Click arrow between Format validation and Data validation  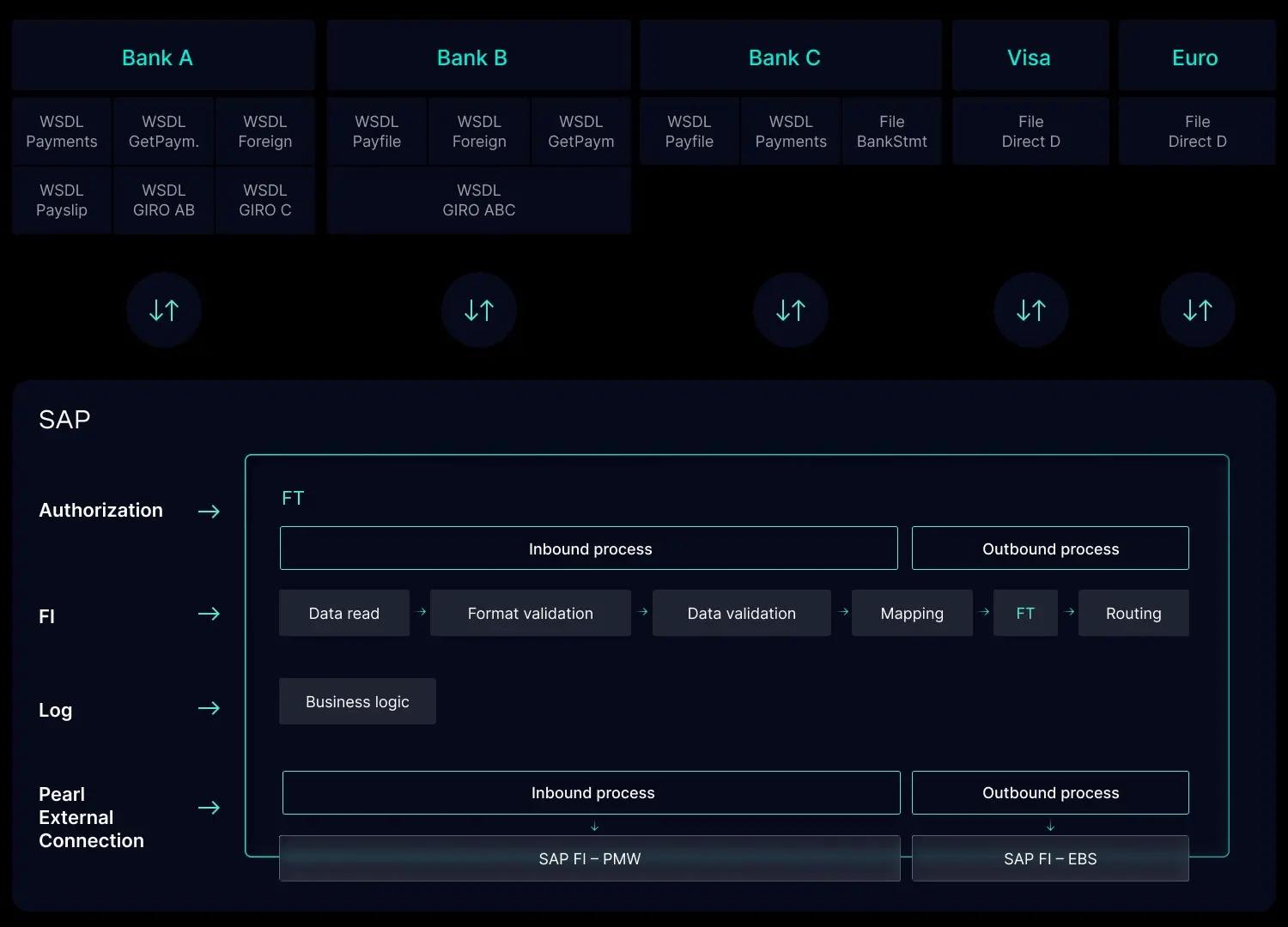click(x=642, y=612)
